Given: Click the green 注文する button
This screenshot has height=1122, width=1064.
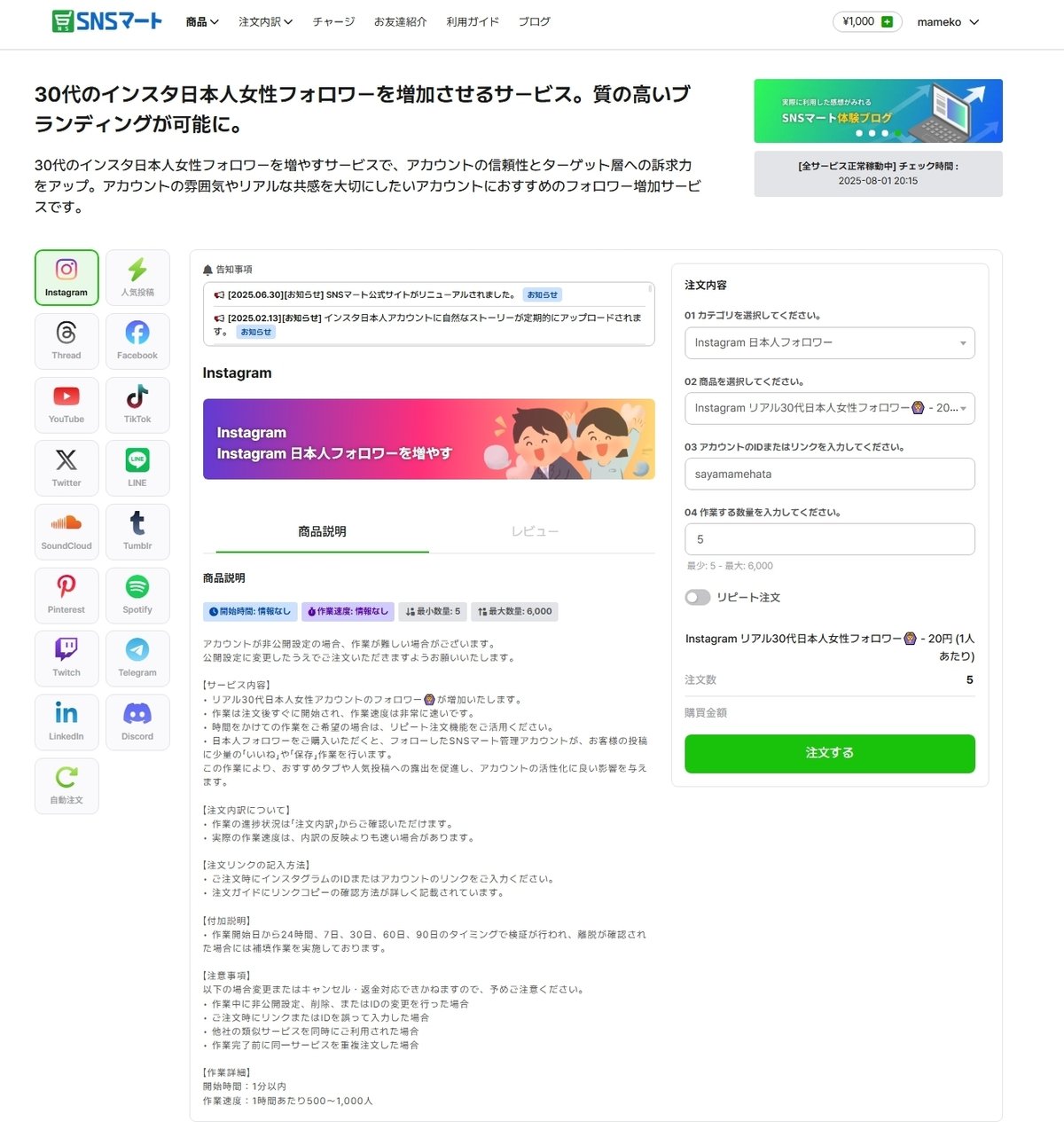Looking at the screenshot, I should click(x=829, y=753).
